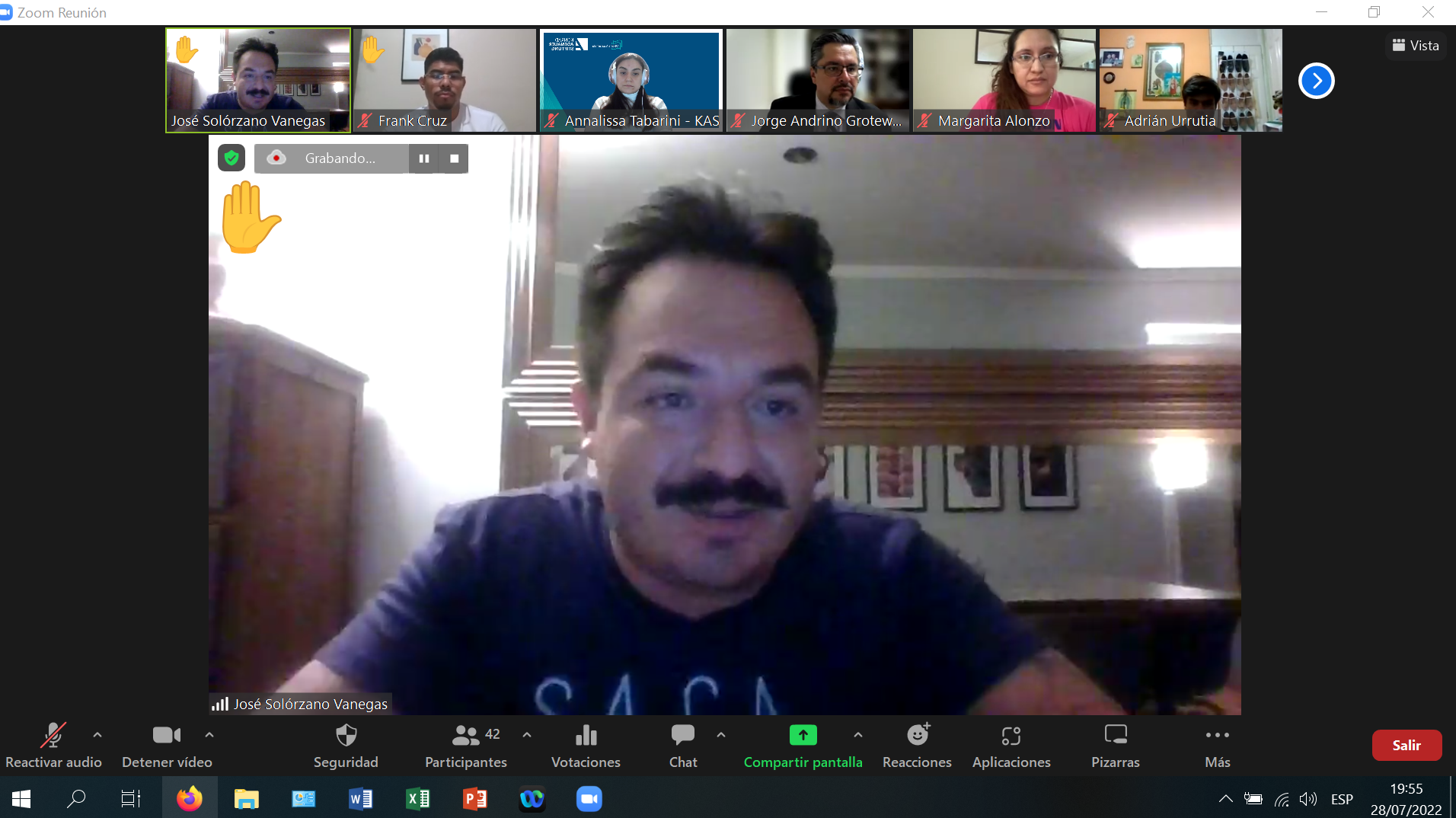The width and height of the screenshot is (1456, 818).
Task: Click the Más three-dots icon
Action: 1217,736
